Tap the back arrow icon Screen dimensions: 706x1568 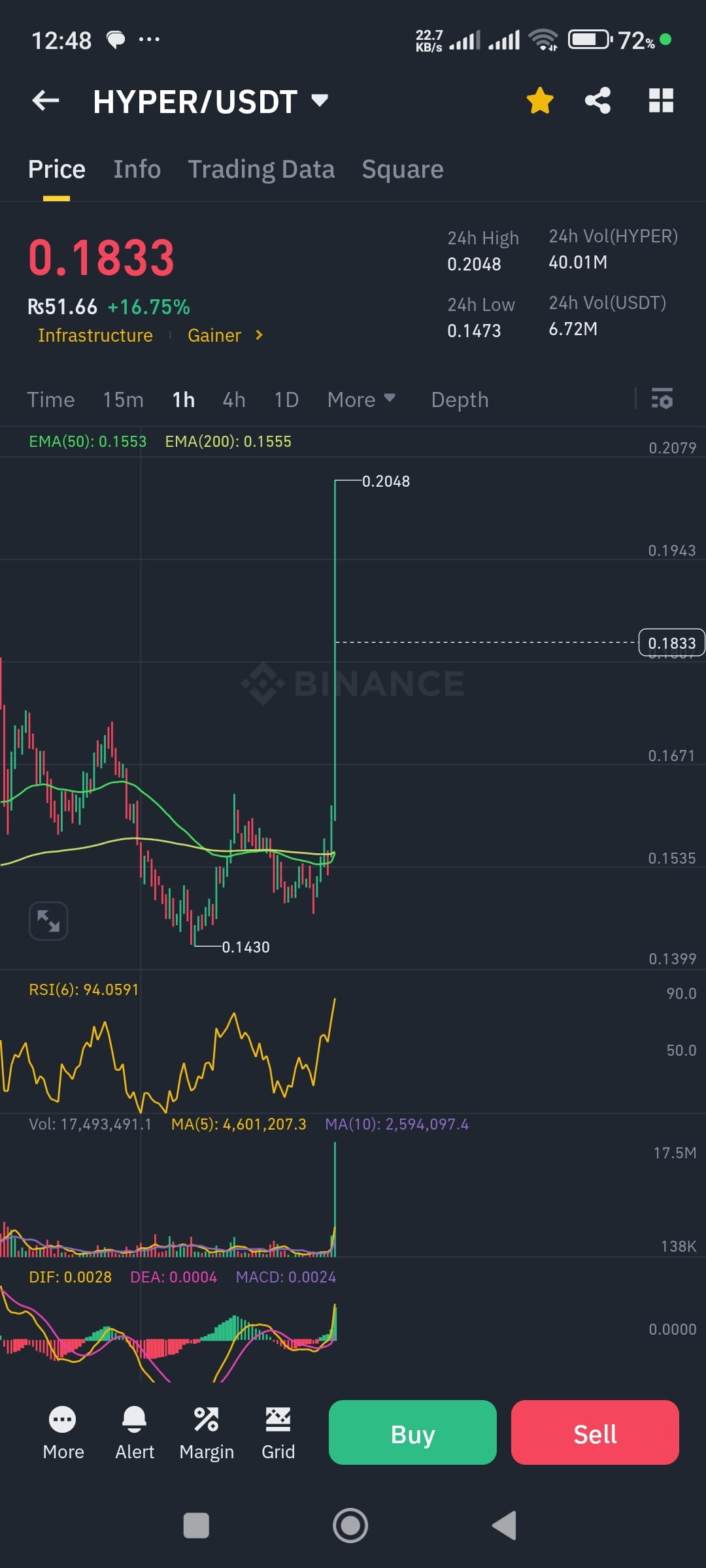click(46, 101)
